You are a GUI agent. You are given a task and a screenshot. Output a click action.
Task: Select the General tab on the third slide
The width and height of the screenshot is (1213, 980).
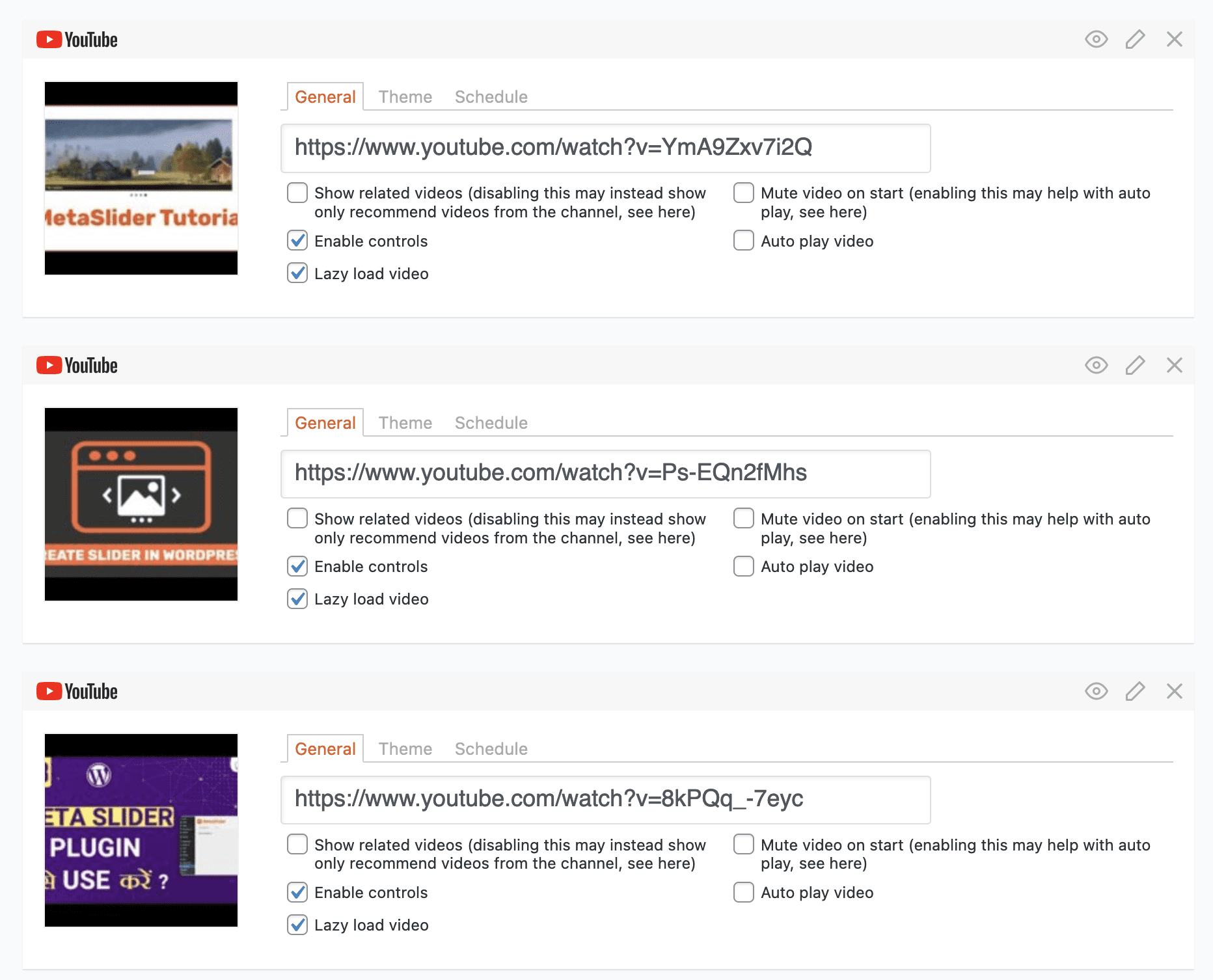tap(325, 748)
